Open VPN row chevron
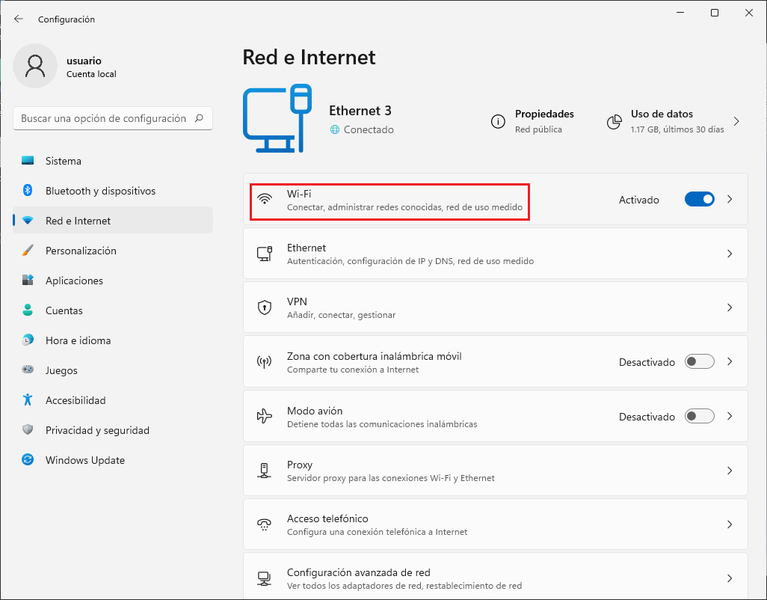 (730, 308)
